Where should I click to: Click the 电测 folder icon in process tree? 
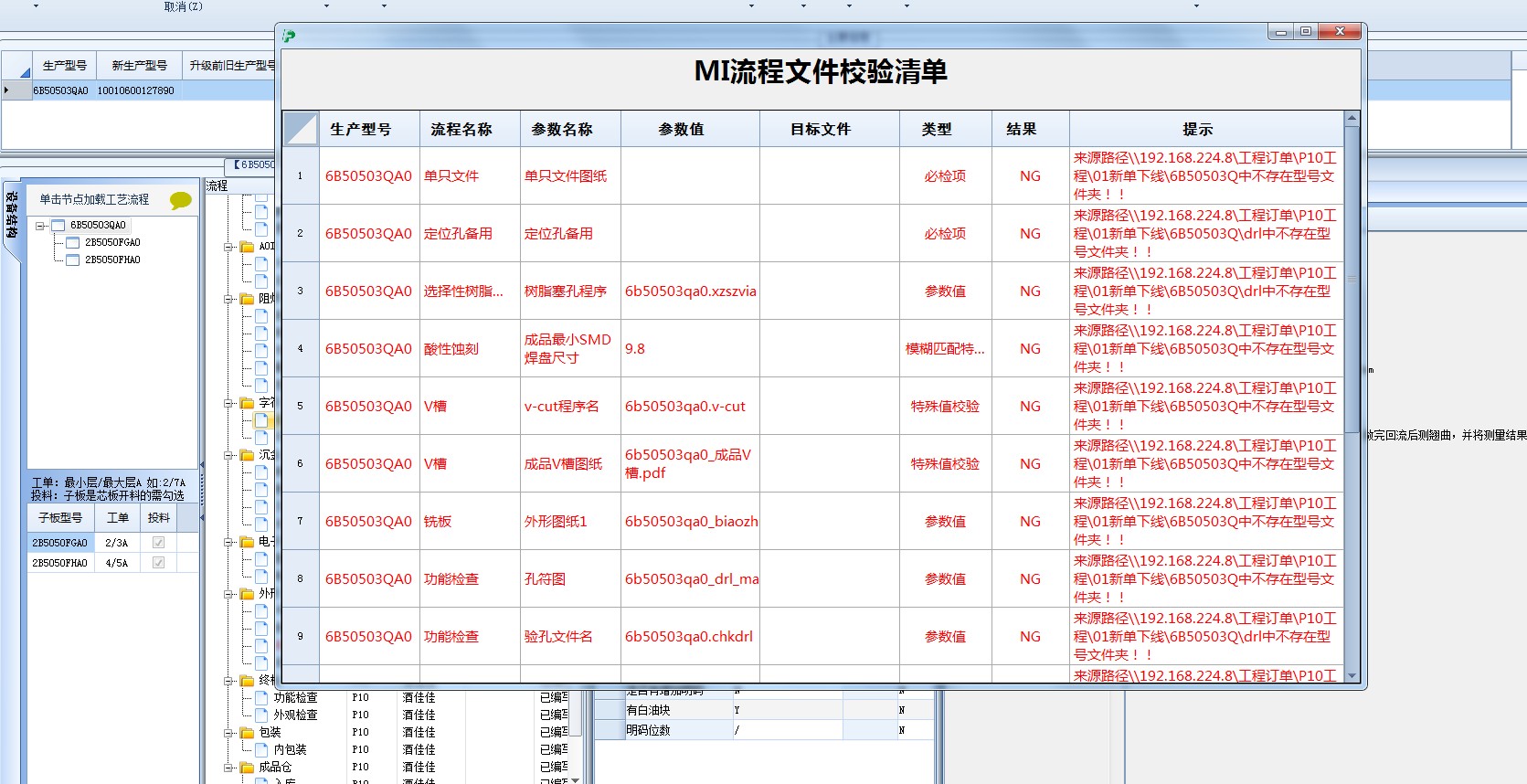click(x=247, y=542)
